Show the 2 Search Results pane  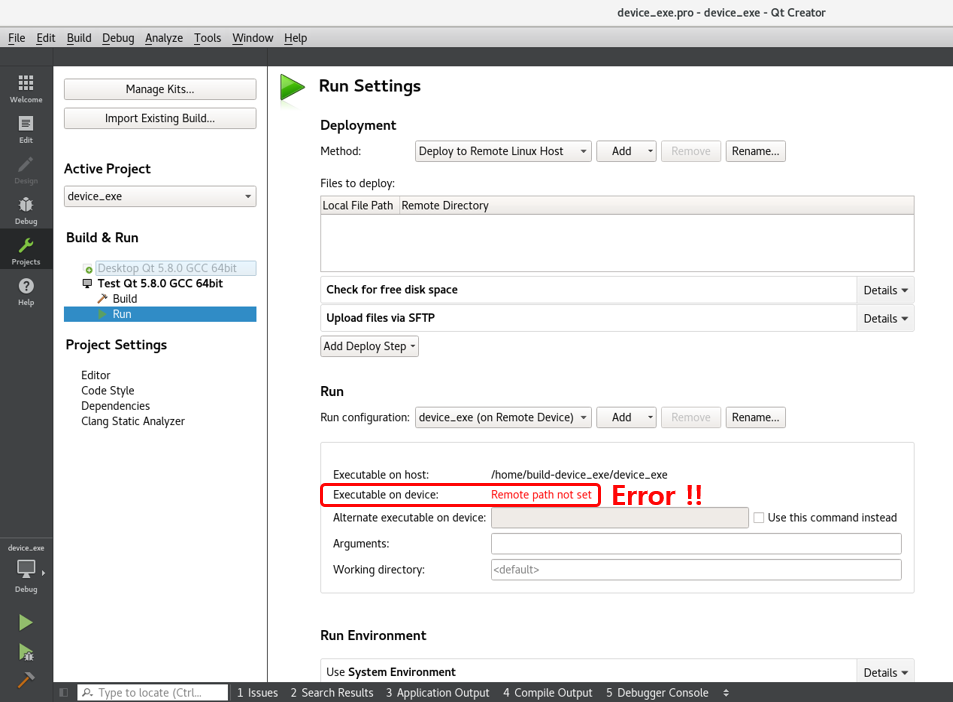(x=332, y=693)
